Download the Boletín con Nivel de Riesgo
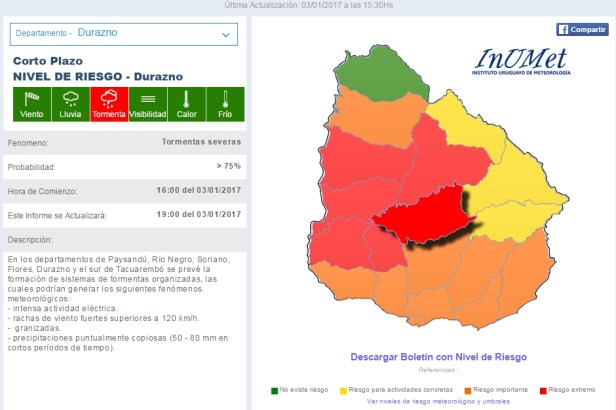Viewport: 616px width, 410px height. click(x=437, y=357)
